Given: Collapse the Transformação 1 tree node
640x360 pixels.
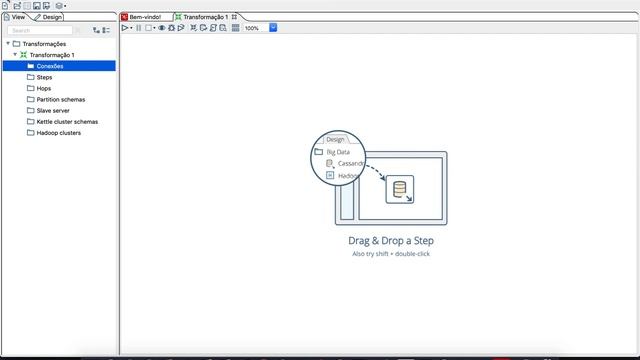Looking at the screenshot, I should pyautogui.click(x=15, y=54).
